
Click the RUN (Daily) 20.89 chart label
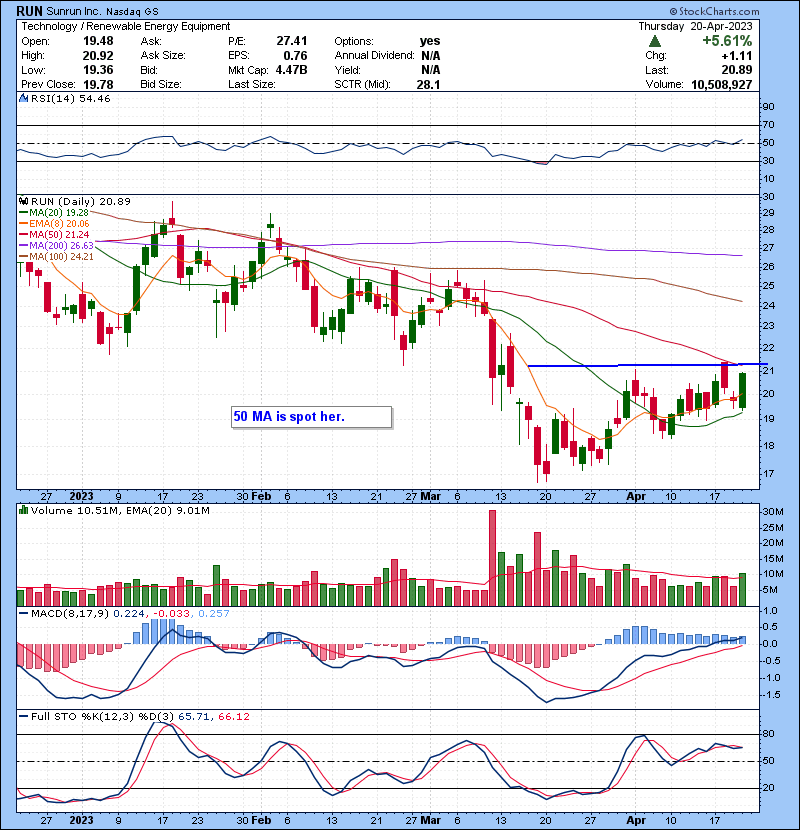[80, 201]
